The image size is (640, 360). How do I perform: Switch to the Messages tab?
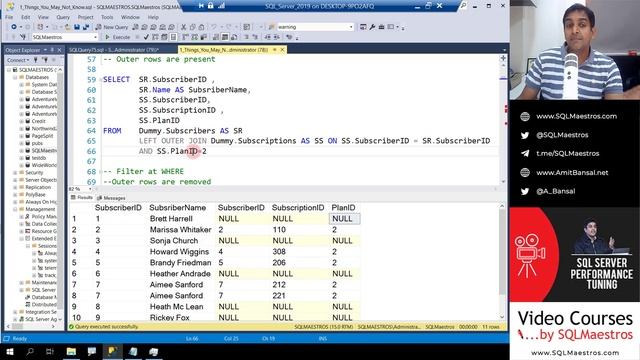111,198
